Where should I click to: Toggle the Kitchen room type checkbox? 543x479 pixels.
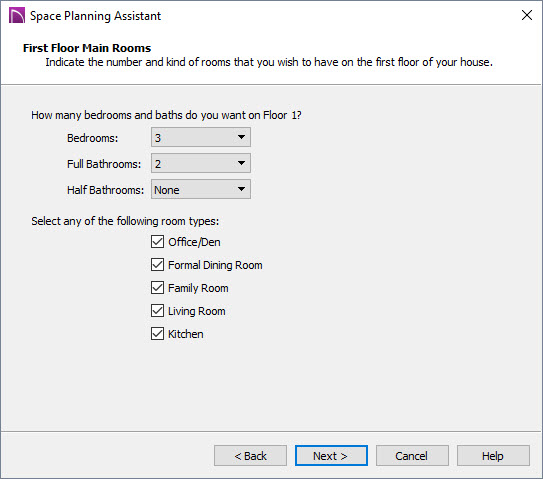pyautogui.click(x=157, y=334)
